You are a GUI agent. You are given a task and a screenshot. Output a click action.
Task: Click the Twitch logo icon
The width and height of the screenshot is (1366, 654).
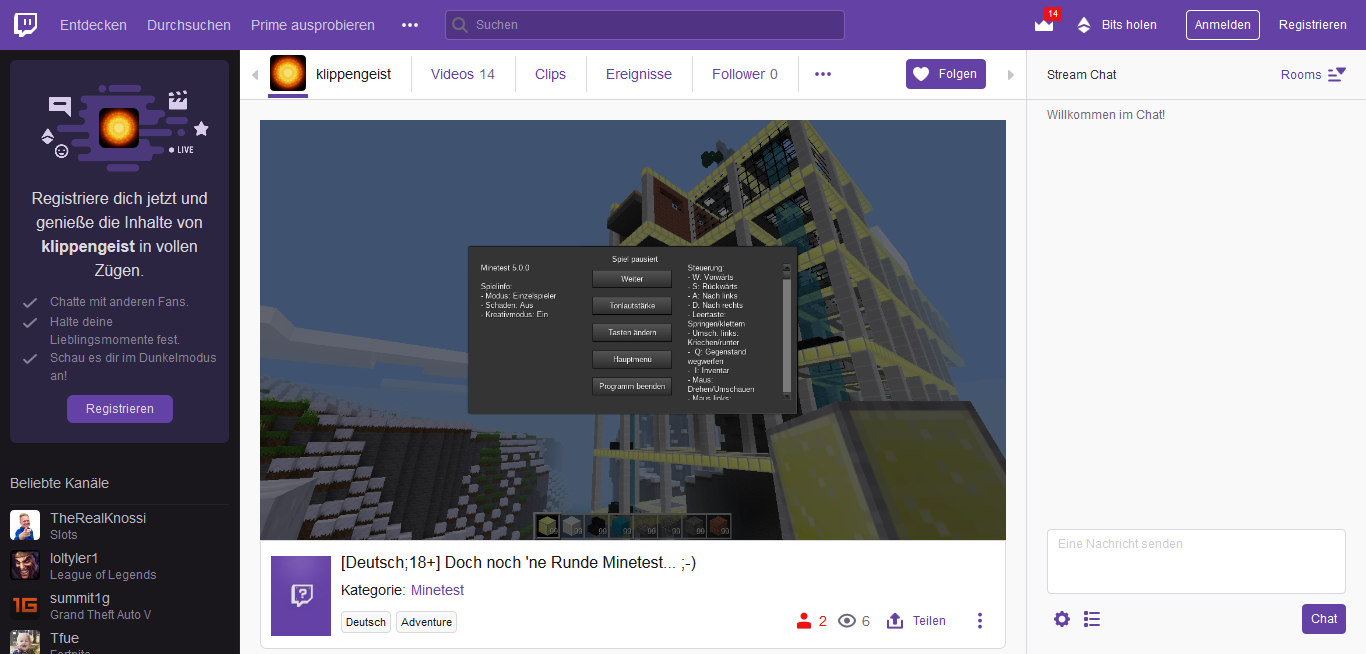(26, 25)
